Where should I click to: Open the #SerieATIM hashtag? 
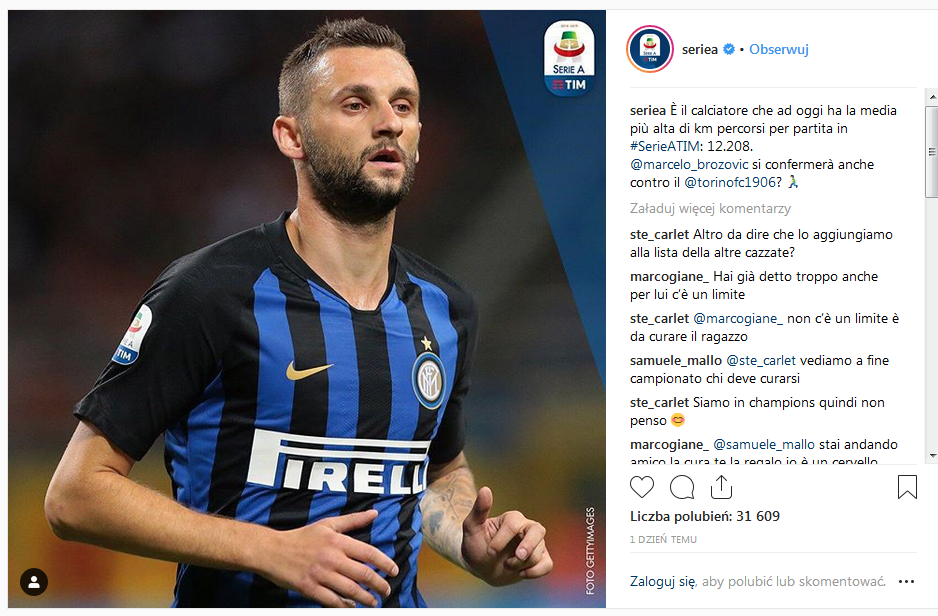(x=664, y=147)
